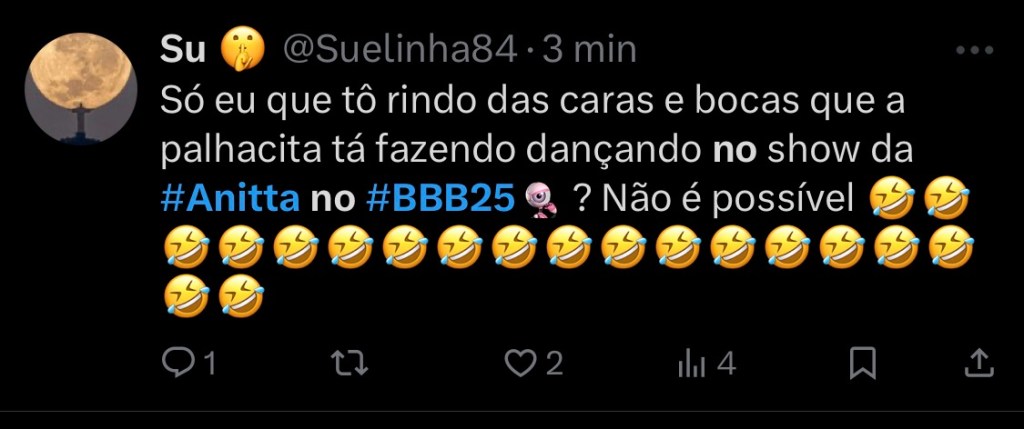Click the like count number 2
The width and height of the screenshot is (1024, 429).
click(x=554, y=364)
